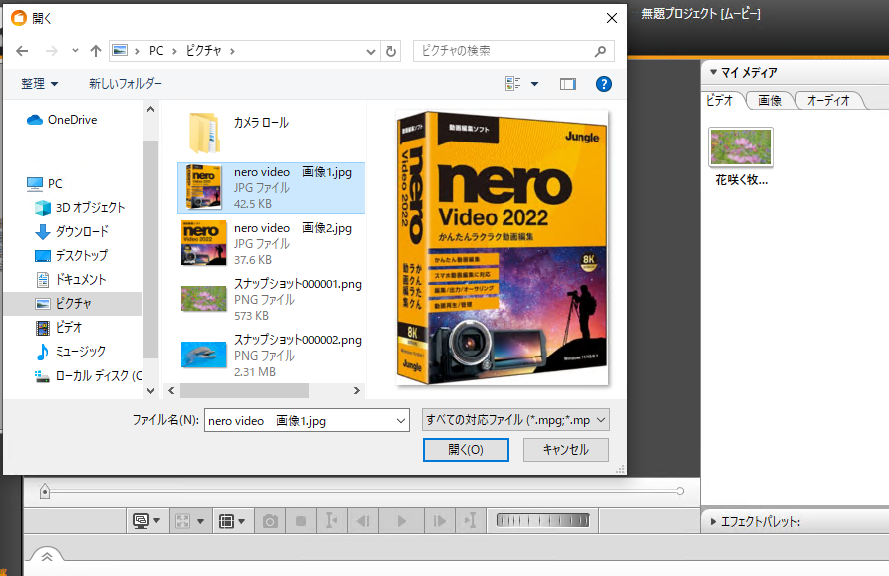Step back one frame button

pos(363,521)
